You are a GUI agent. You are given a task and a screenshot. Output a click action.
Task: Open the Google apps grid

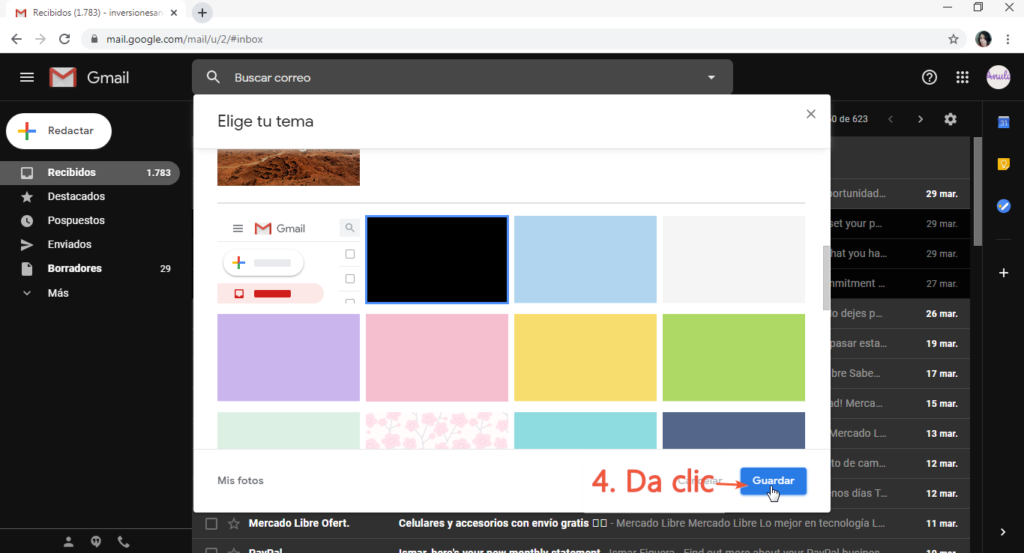point(962,78)
